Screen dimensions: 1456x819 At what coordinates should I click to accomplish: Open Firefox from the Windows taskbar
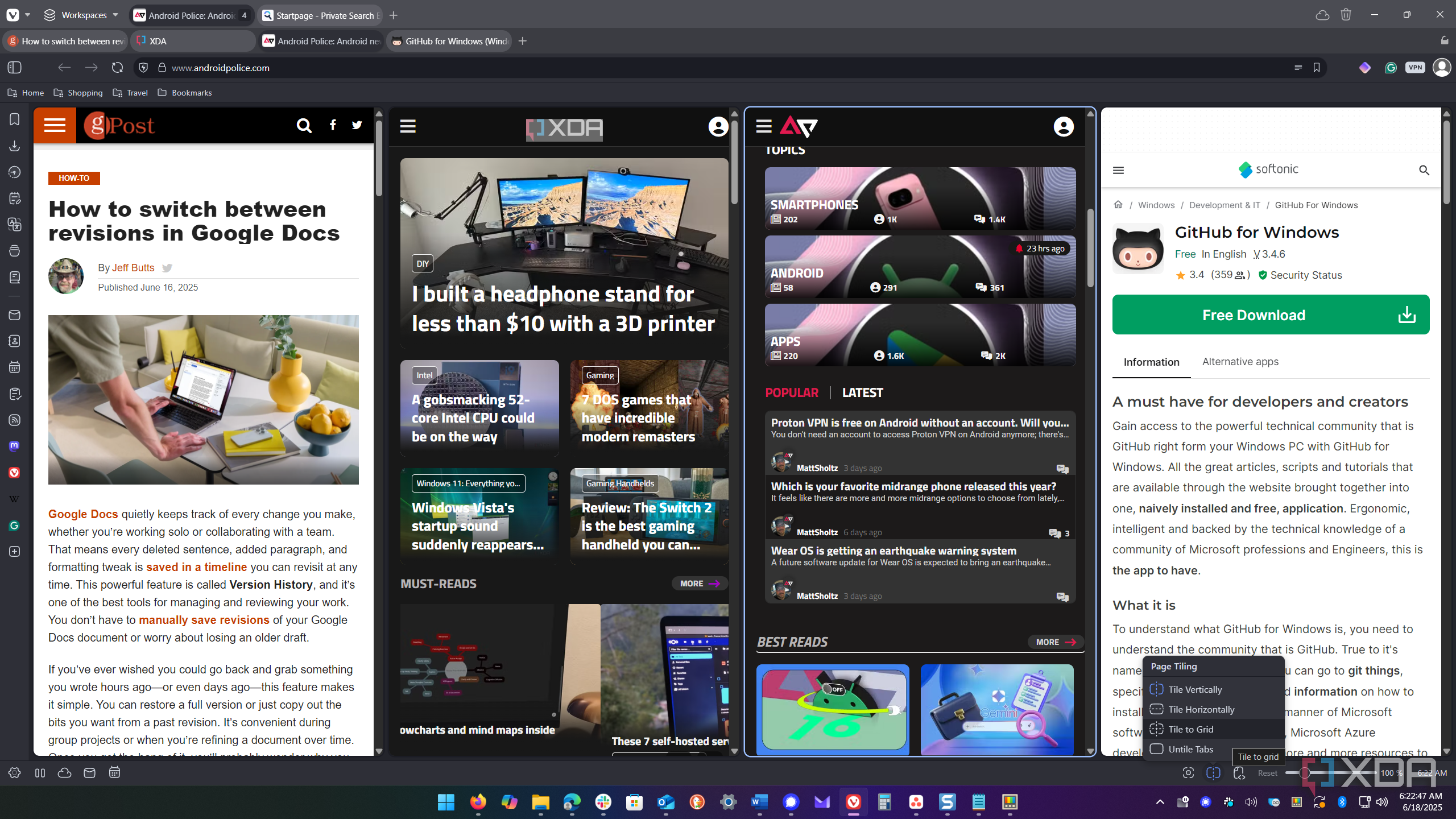(x=478, y=802)
